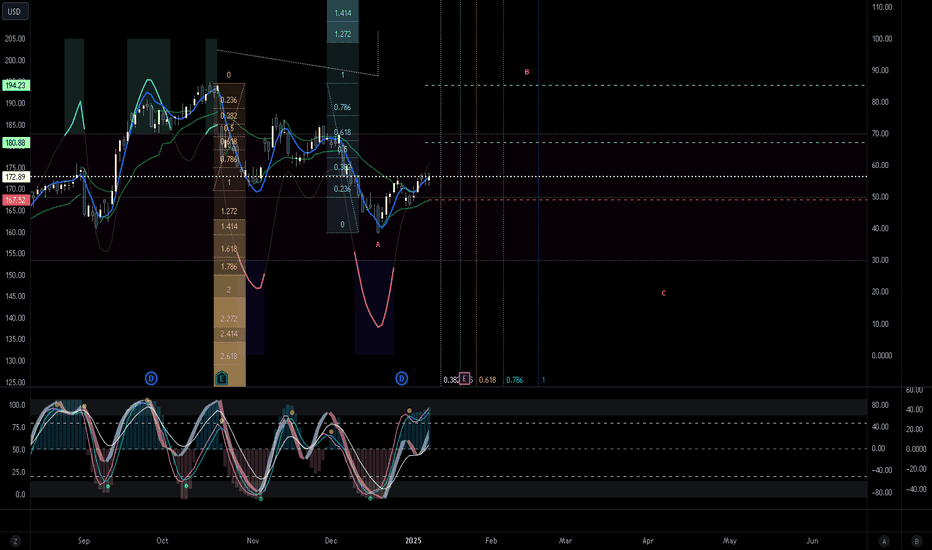Select the red wave label A below the candles
This screenshot has height=550, width=932.
coord(378,244)
